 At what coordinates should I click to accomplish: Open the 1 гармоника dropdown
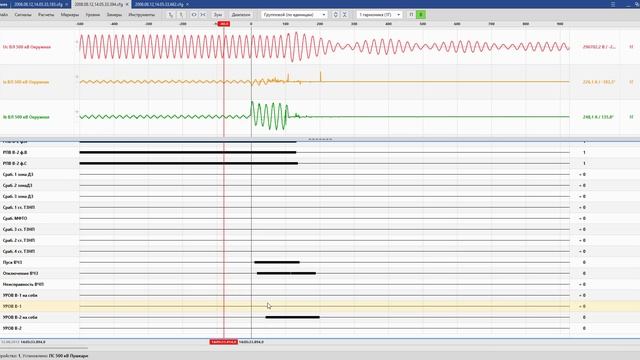pyautogui.click(x=379, y=15)
